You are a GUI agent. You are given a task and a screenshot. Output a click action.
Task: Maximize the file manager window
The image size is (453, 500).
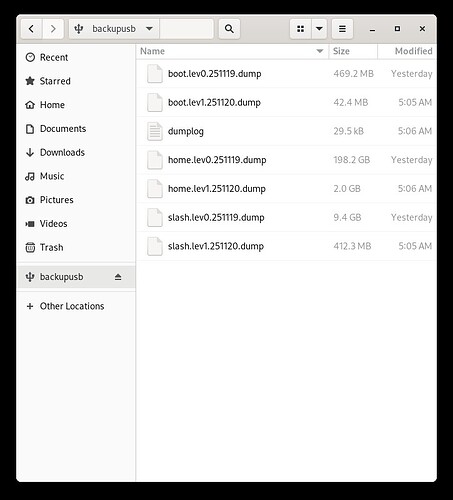coord(397,29)
